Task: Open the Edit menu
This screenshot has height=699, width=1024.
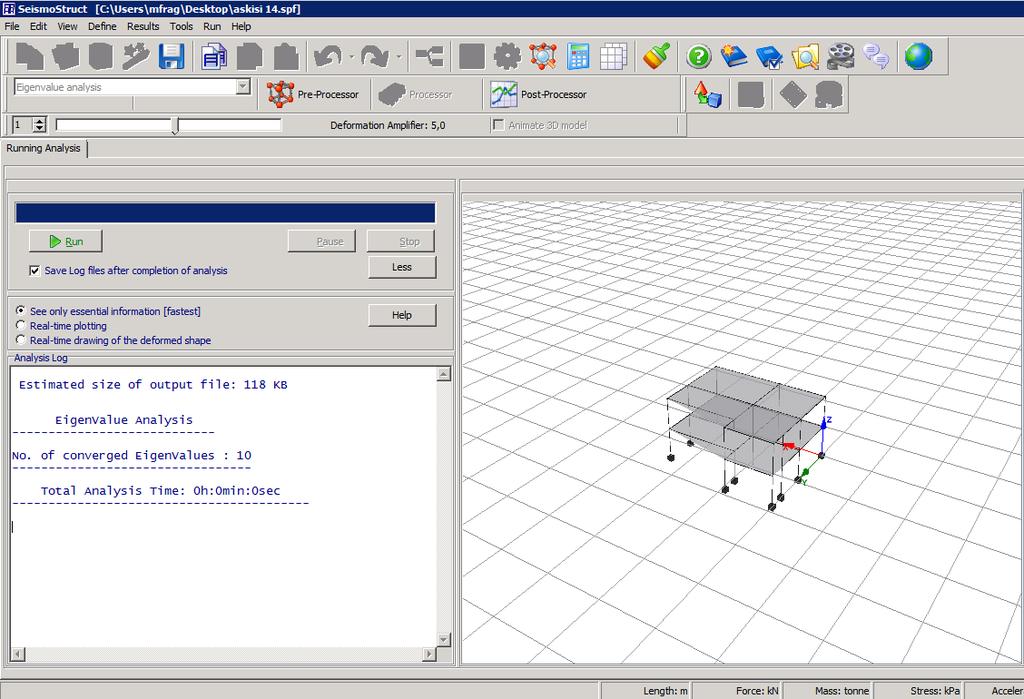Action: [38, 26]
